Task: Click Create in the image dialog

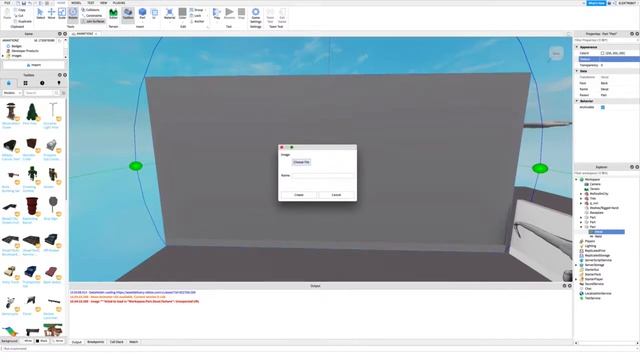Action: tap(299, 195)
